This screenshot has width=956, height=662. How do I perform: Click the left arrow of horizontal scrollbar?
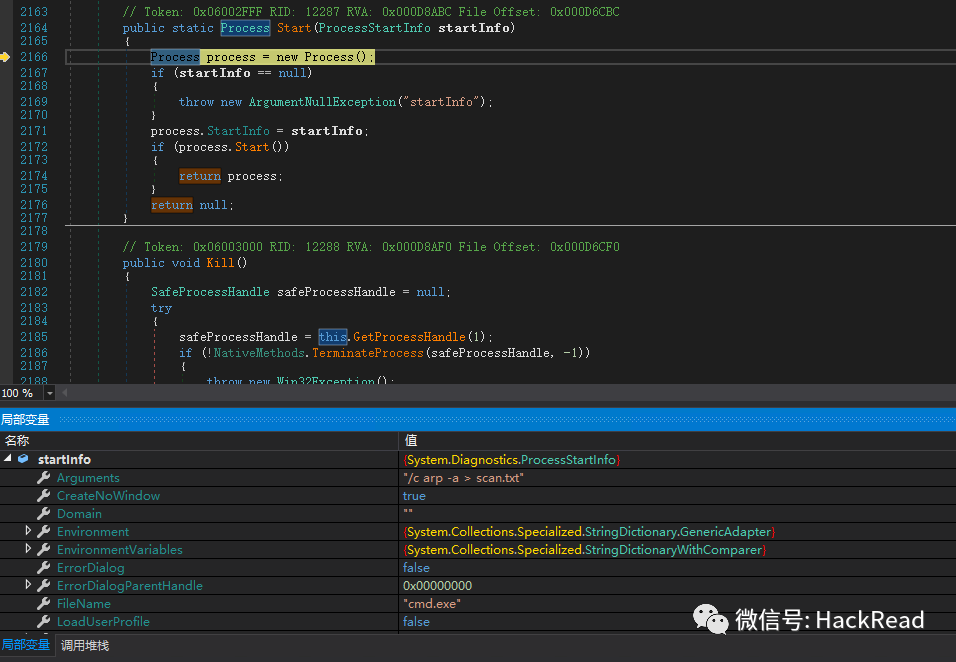(65, 393)
